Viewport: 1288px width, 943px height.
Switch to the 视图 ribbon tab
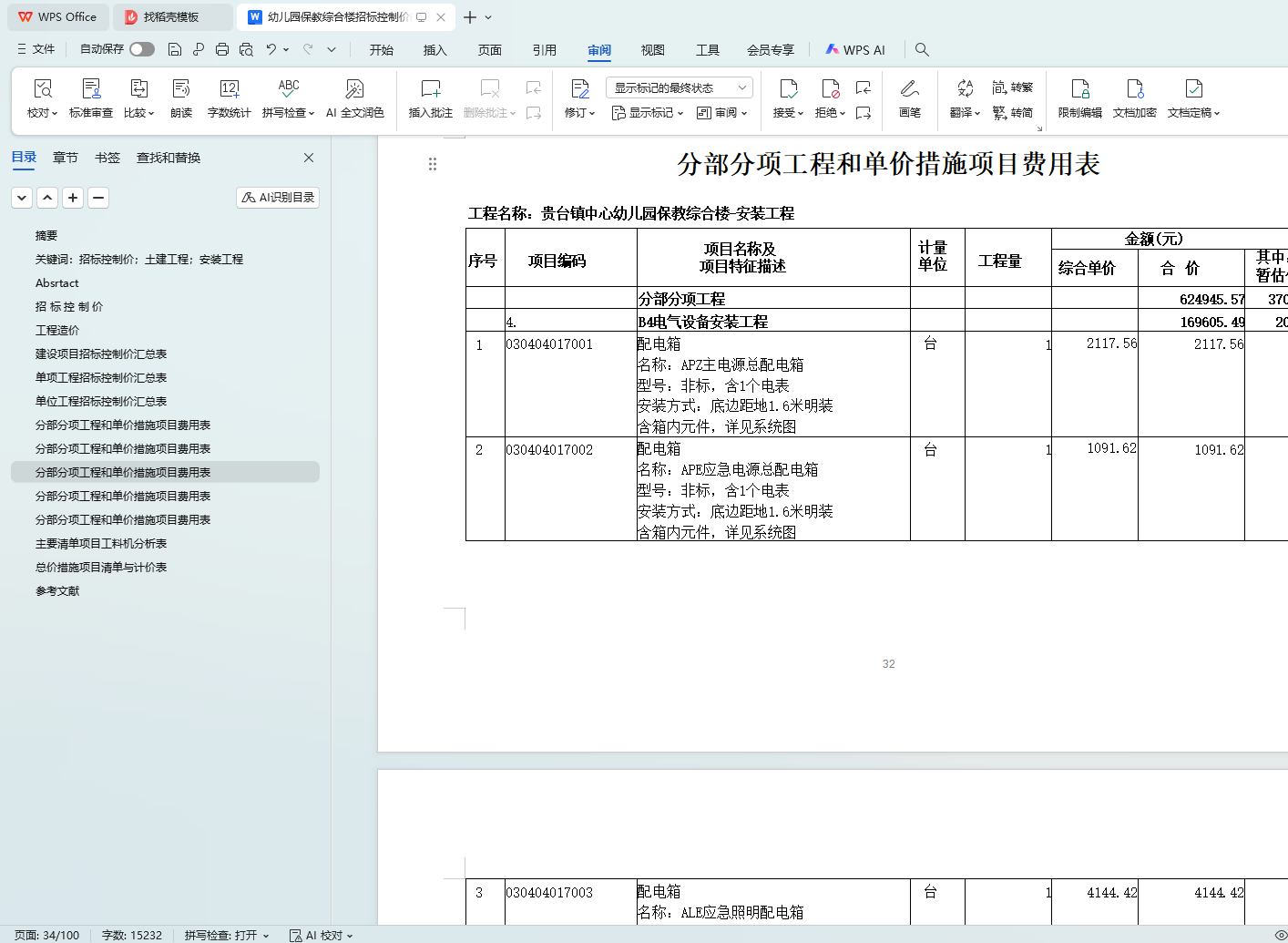click(652, 50)
